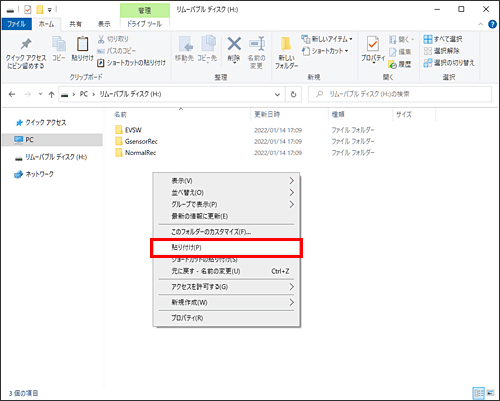Image resolution: width=500 pixels, height=401 pixels.
Task: Expand the address bar history dropdown
Action: point(277,94)
